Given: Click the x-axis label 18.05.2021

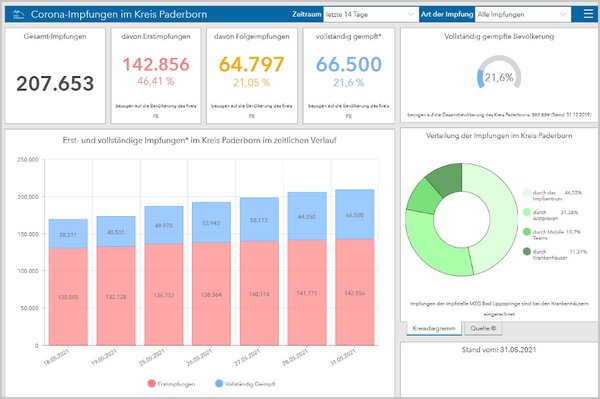Looking at the screenshot, I should point(57,357).
